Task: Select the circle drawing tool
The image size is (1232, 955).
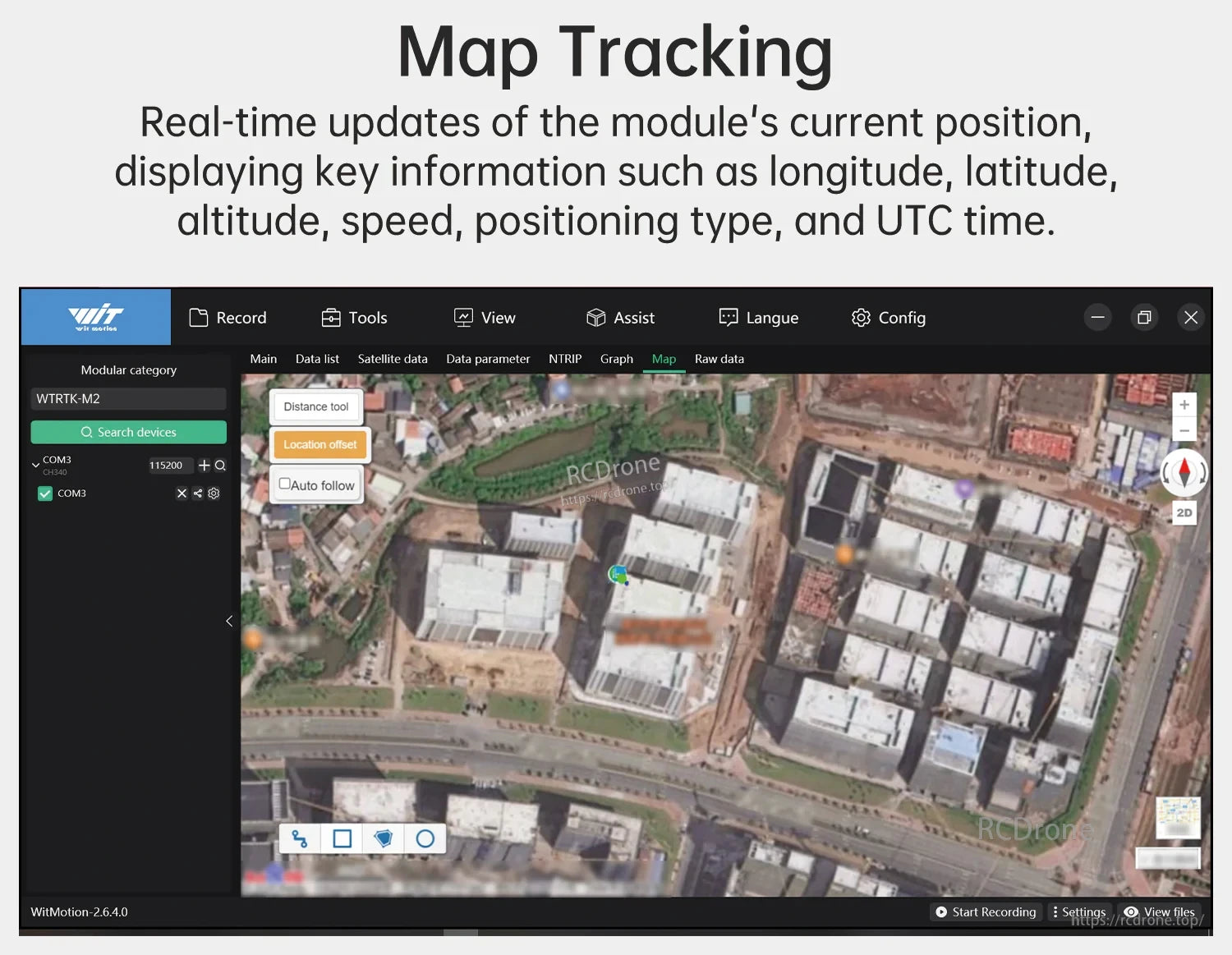Action: pos(425,838)
